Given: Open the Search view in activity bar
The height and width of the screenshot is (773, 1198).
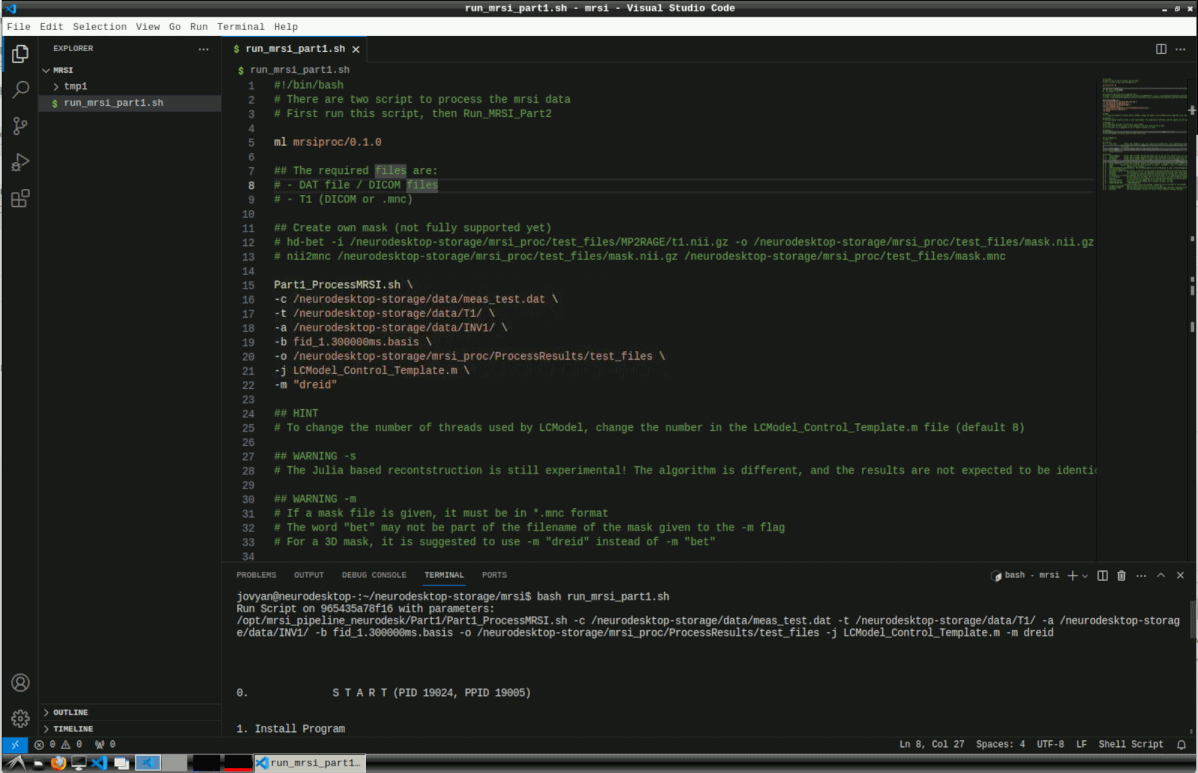Looking at the screenshot, I should [19, 90].
